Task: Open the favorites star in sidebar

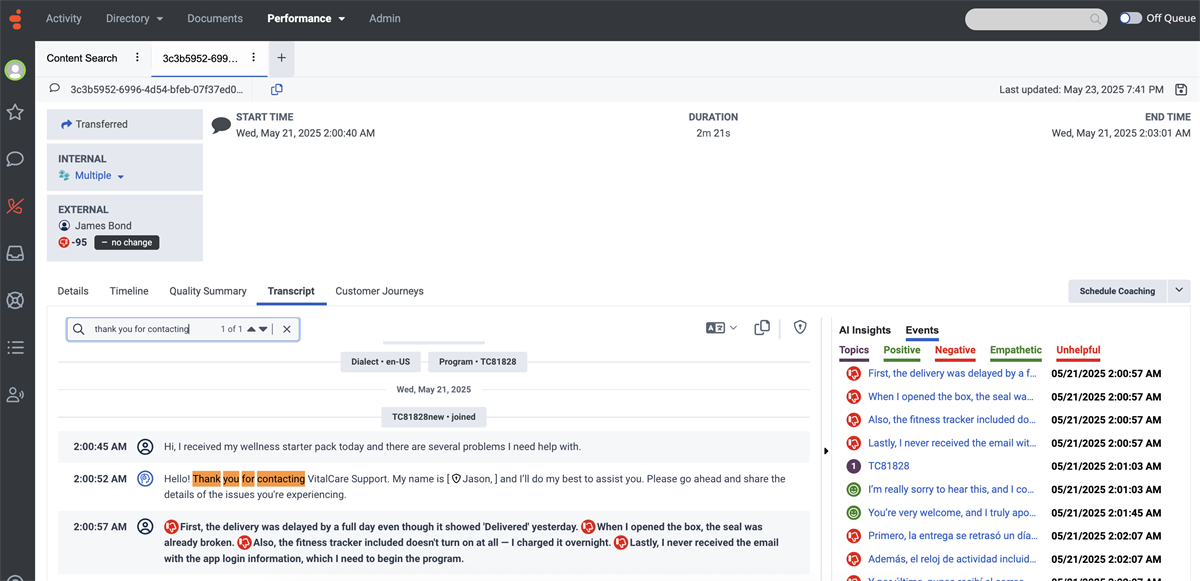Action: pyautogui.click(x=15, y=112)
